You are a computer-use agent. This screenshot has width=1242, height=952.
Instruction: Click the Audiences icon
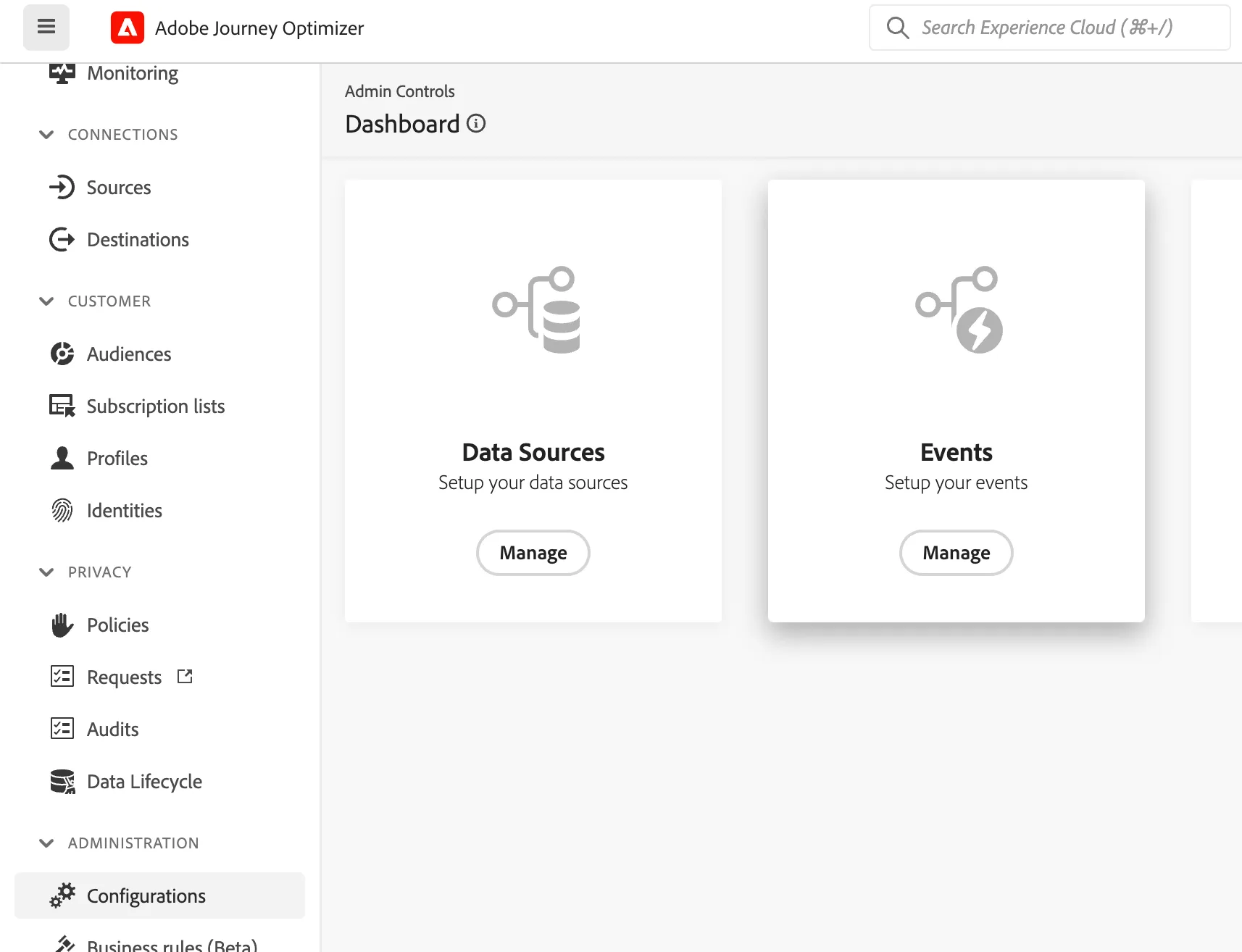tap(62, 354)
